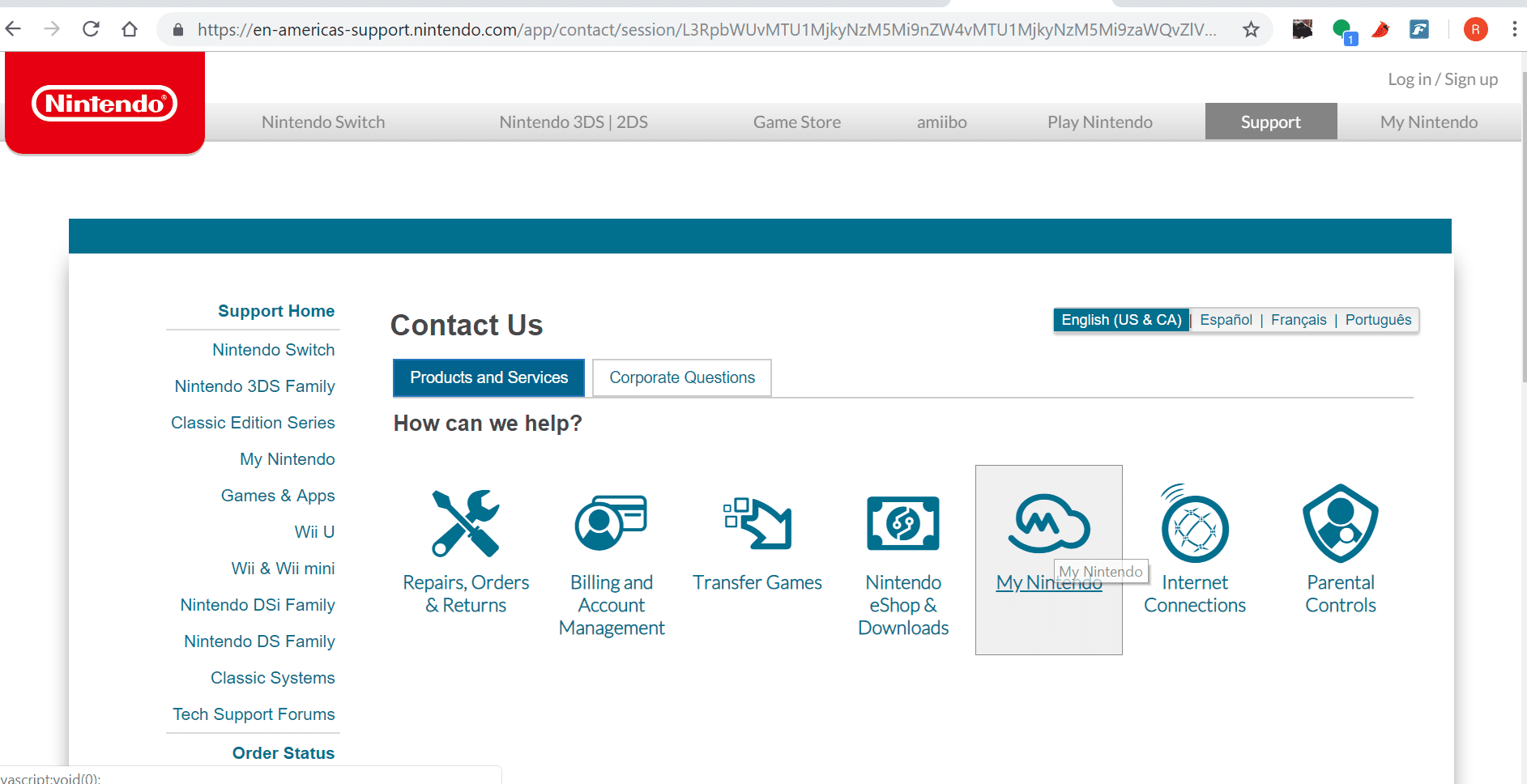Click the red R profile avatar

[1475, 30]
